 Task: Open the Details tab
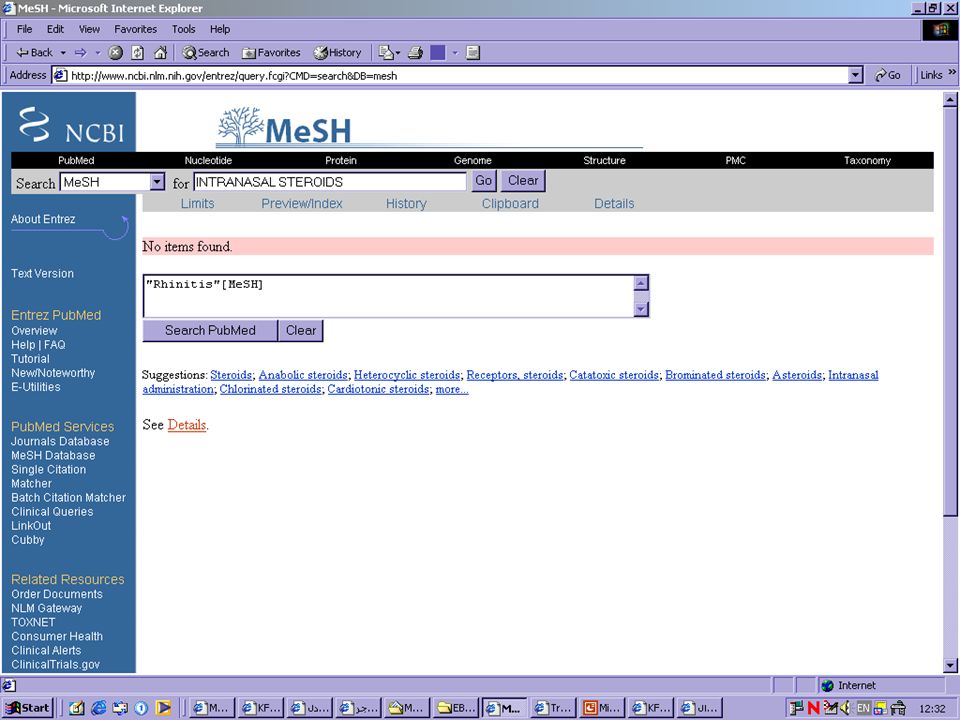coord(614,203)
